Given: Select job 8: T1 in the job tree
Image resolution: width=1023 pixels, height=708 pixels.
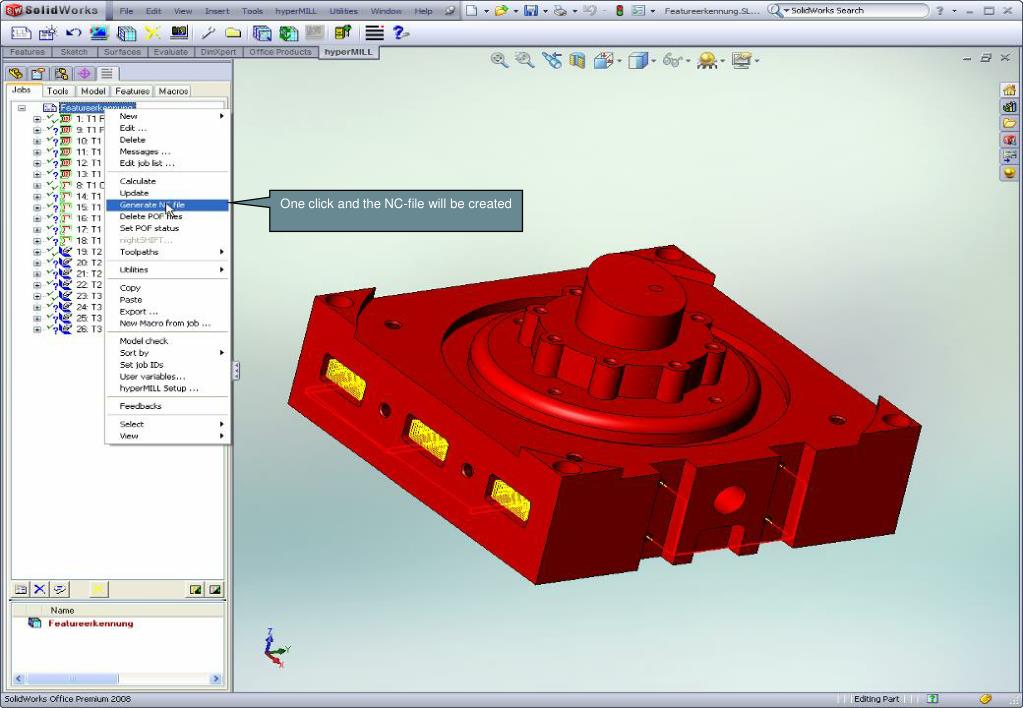Looking at the screenshot, I should pos(90,185).
